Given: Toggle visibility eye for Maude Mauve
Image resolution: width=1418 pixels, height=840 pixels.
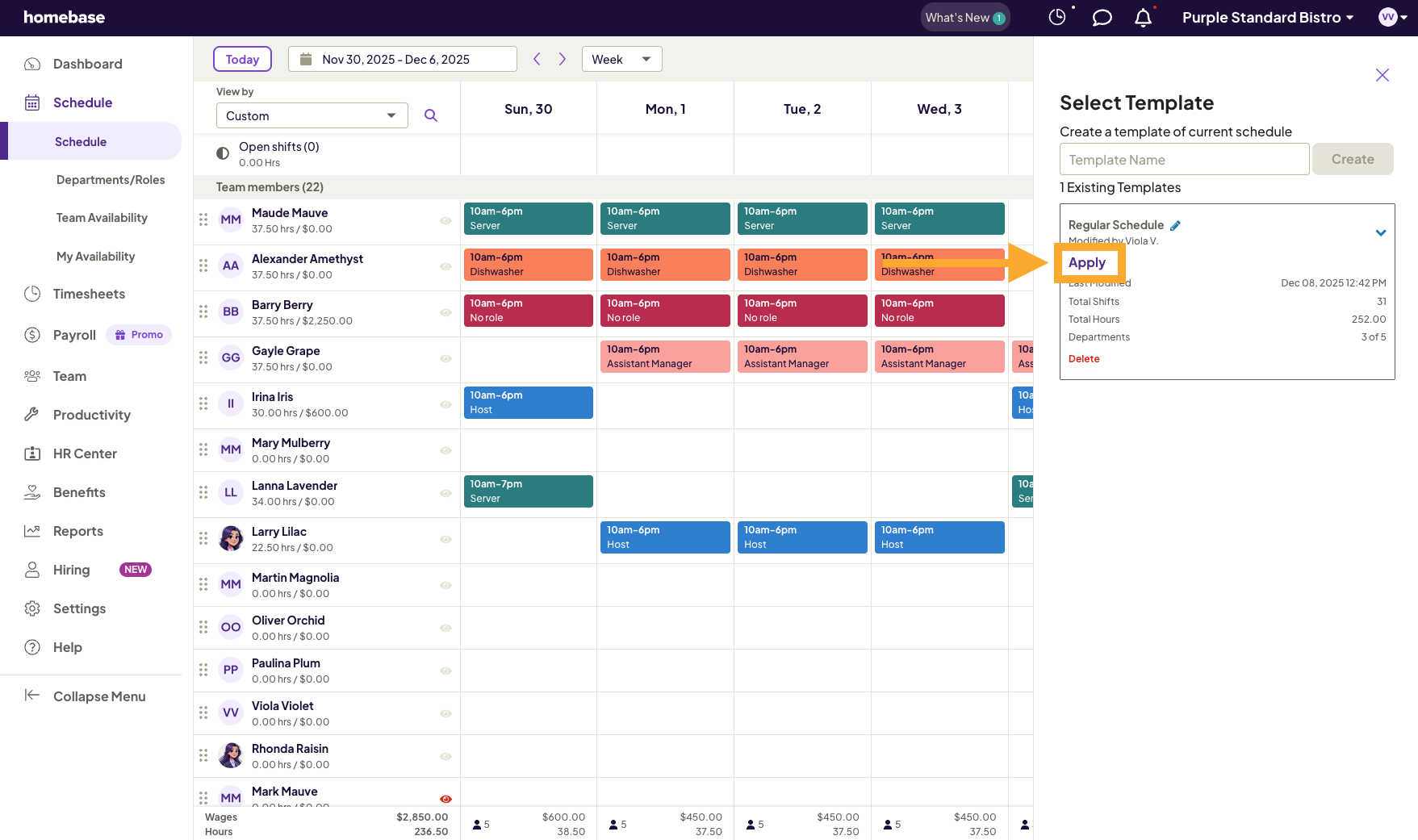Looking at the screenshot, I should pyautogui.click(x=445, y=220).
